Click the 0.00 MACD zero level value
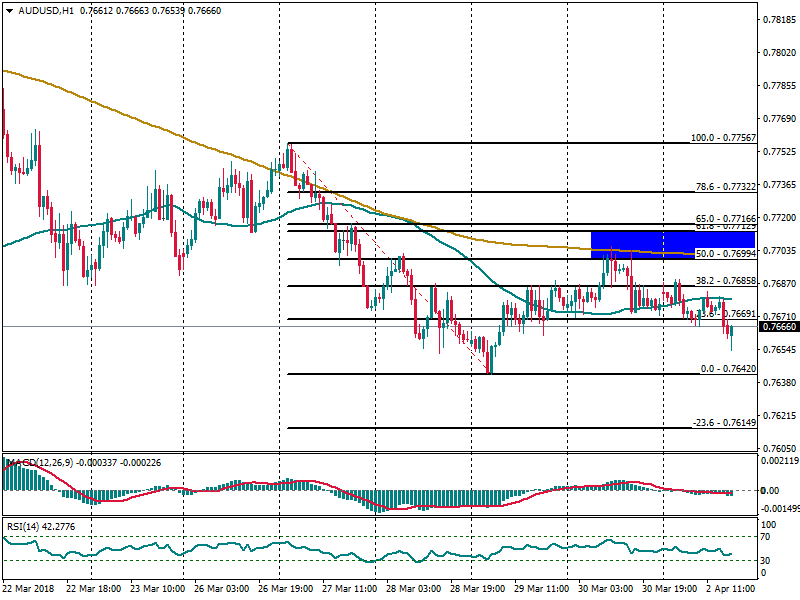 click(x=770, y=490)
